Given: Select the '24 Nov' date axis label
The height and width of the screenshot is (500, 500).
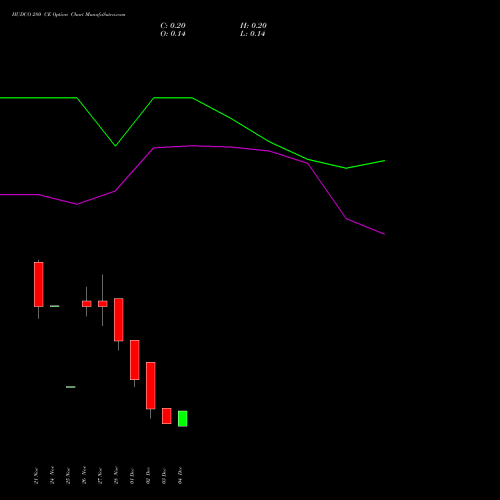Looking at the screenshot, I should (x=52, y=475).
